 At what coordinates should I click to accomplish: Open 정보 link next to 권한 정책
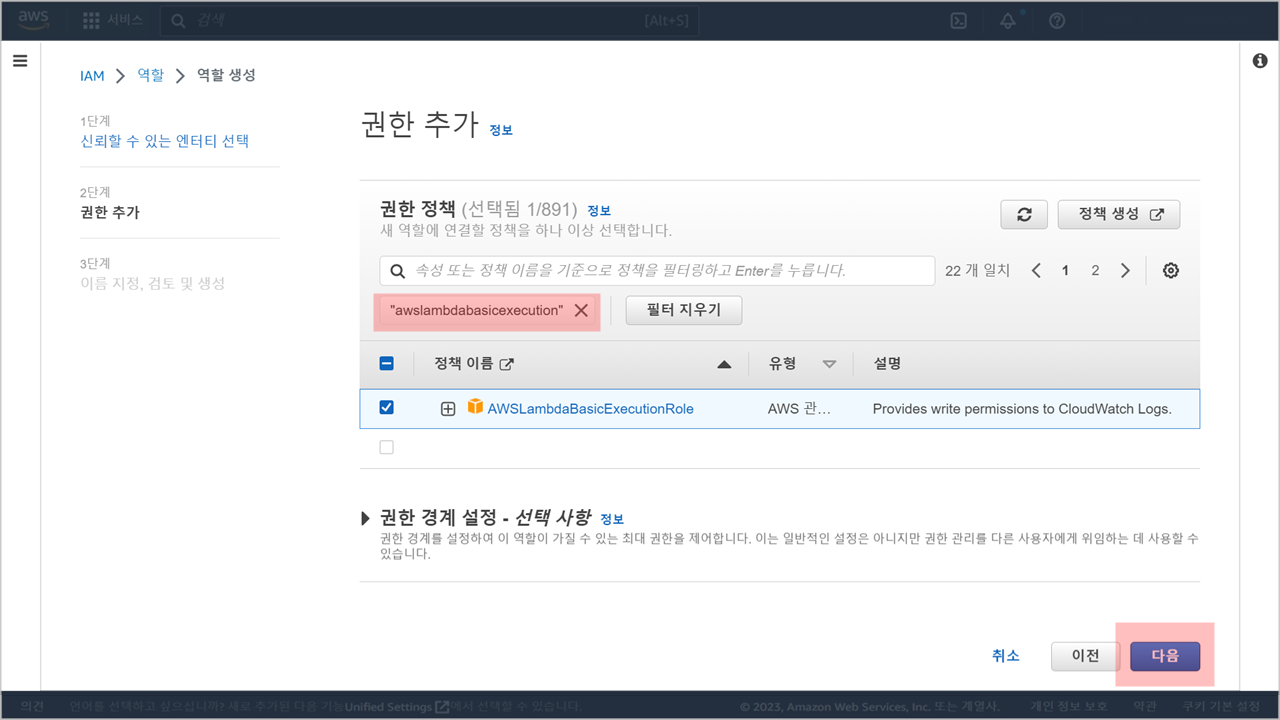(x=599, y=210)
